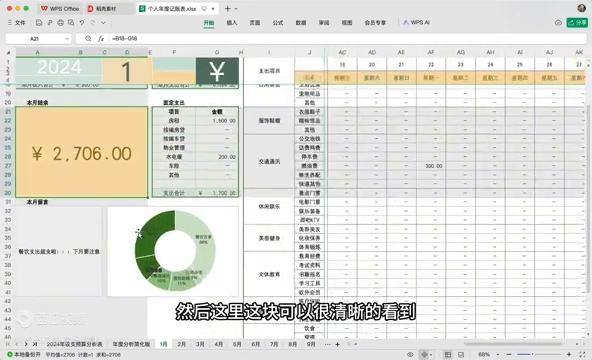Show more sheets via ellipsis button
The height and width of the screenshot is (360, 592).
pyautogui.click(x=327, y=344)
